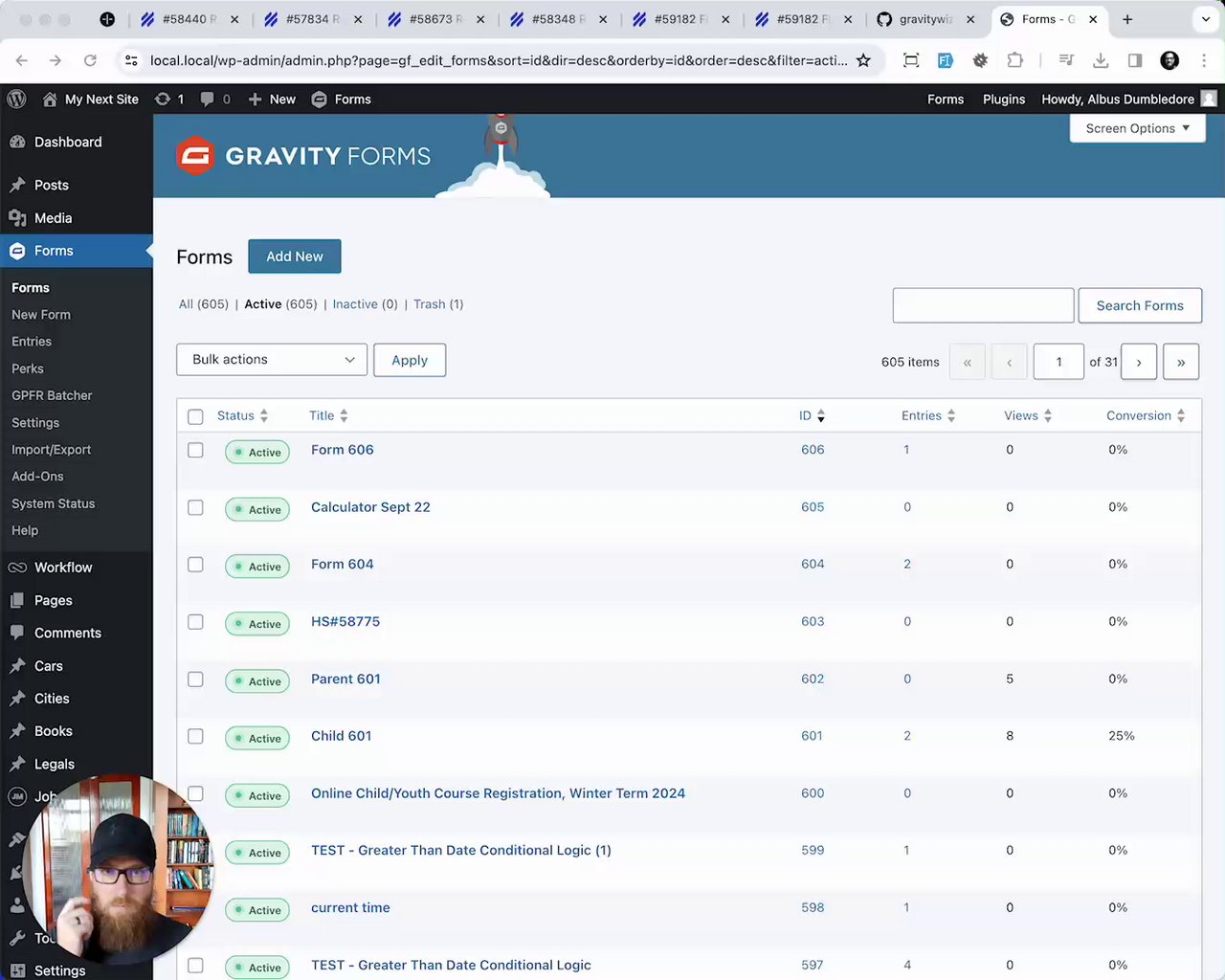Screen dimensions: 1225x980
Task: Open Entries submenu item
Action: [32, 342]
